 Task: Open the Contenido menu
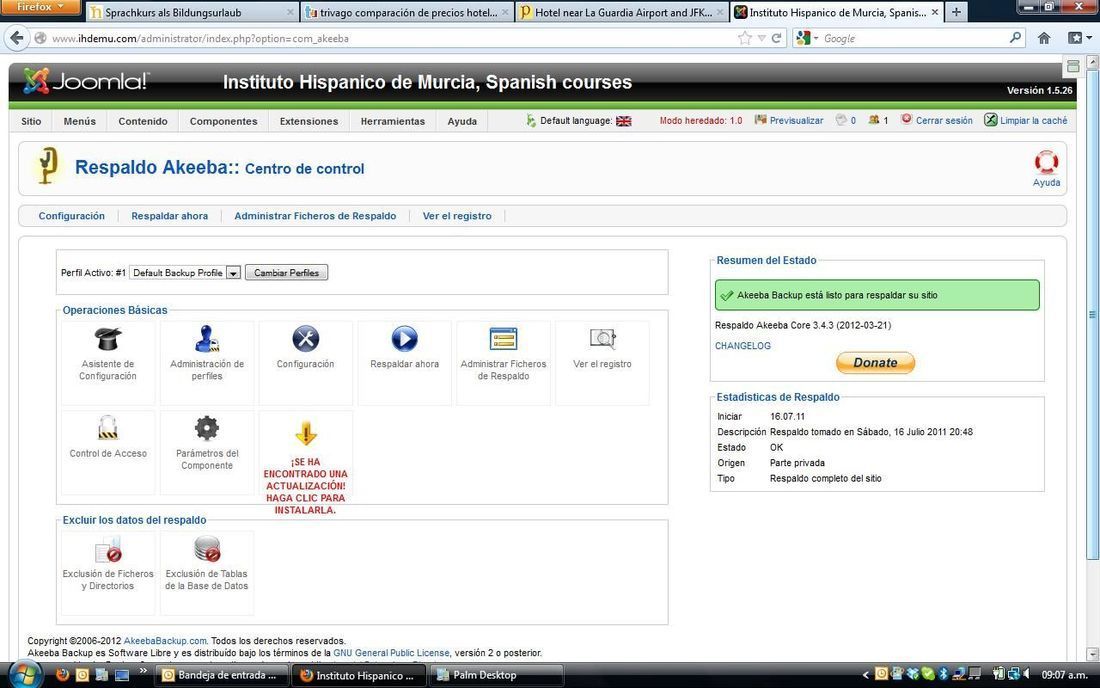(143, 121)
